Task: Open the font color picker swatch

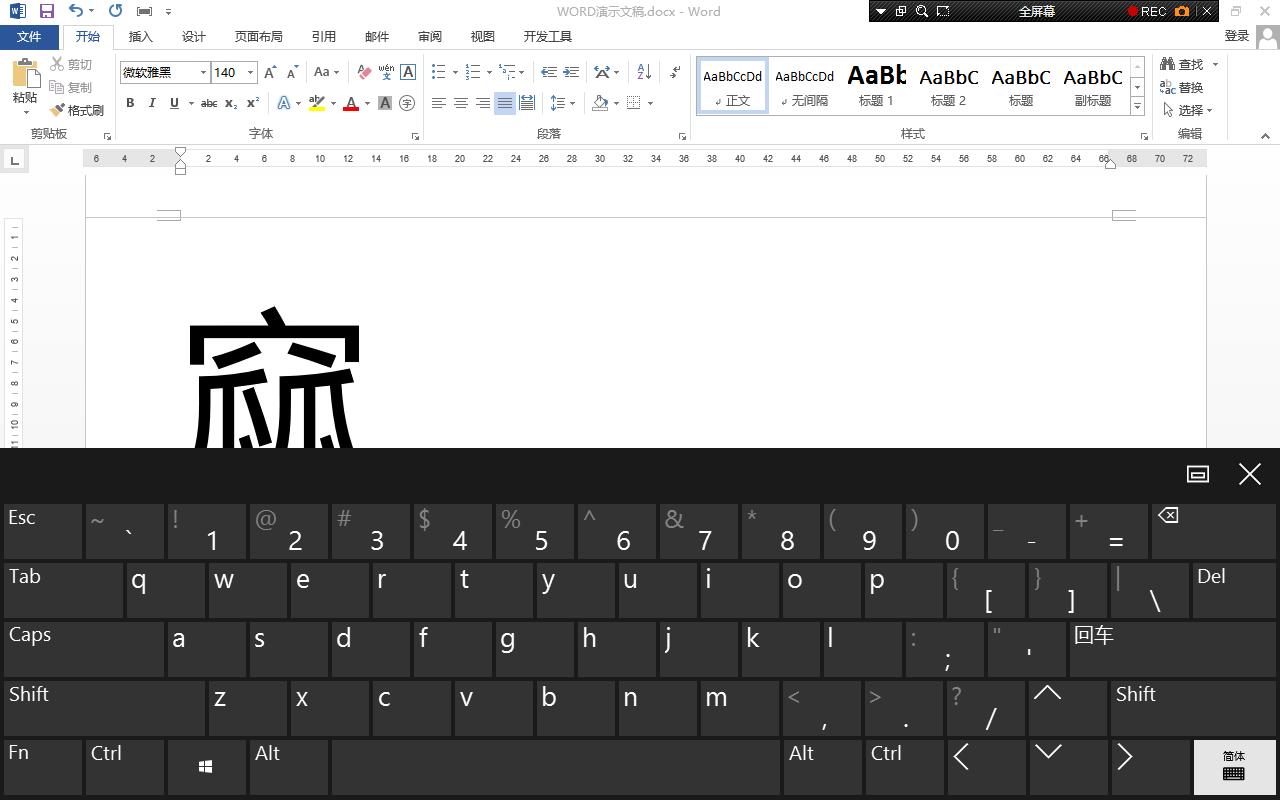Action: 350,103
